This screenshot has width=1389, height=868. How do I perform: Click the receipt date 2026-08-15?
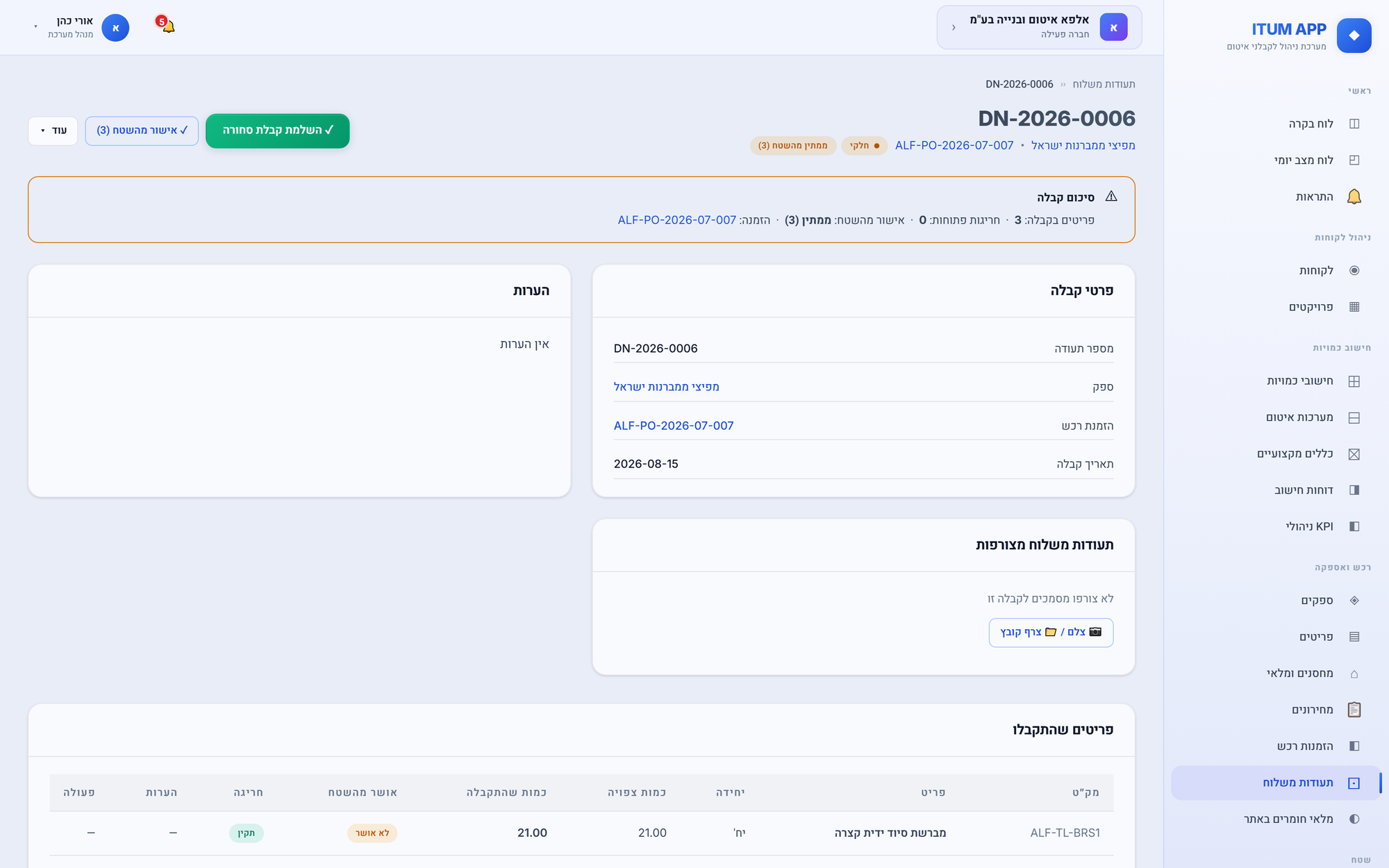646,464
